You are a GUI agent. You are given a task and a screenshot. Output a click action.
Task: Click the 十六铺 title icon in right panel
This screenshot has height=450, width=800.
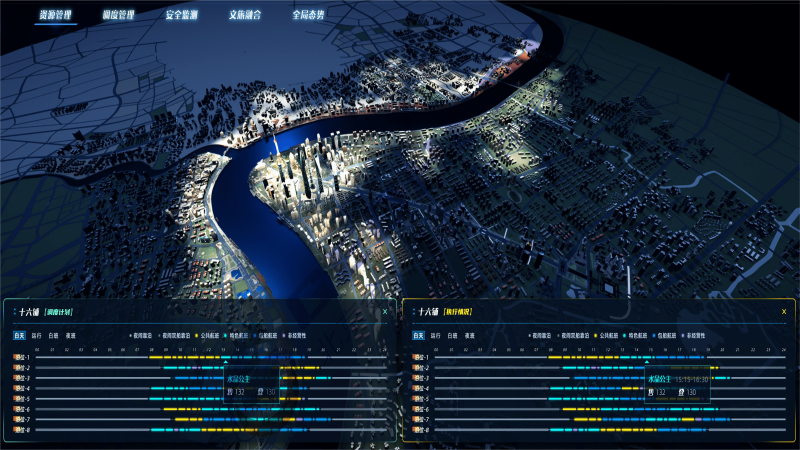pyautogui.click(x=412, y=312)
